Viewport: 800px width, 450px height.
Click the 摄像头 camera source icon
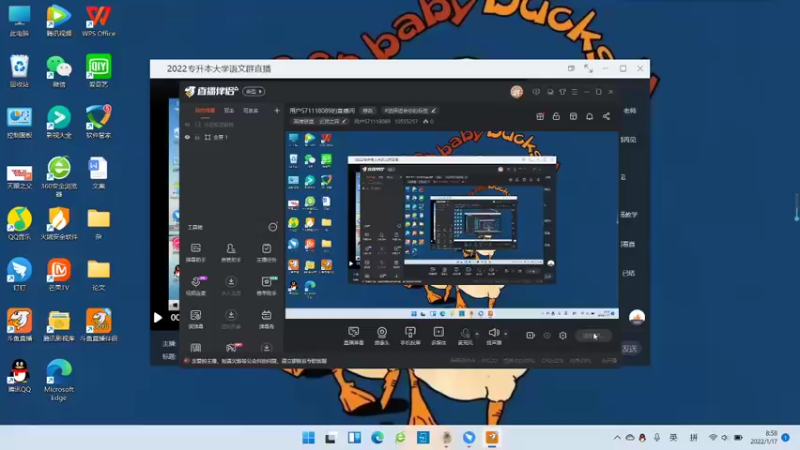pyautogui.click(x=382, y=335)
